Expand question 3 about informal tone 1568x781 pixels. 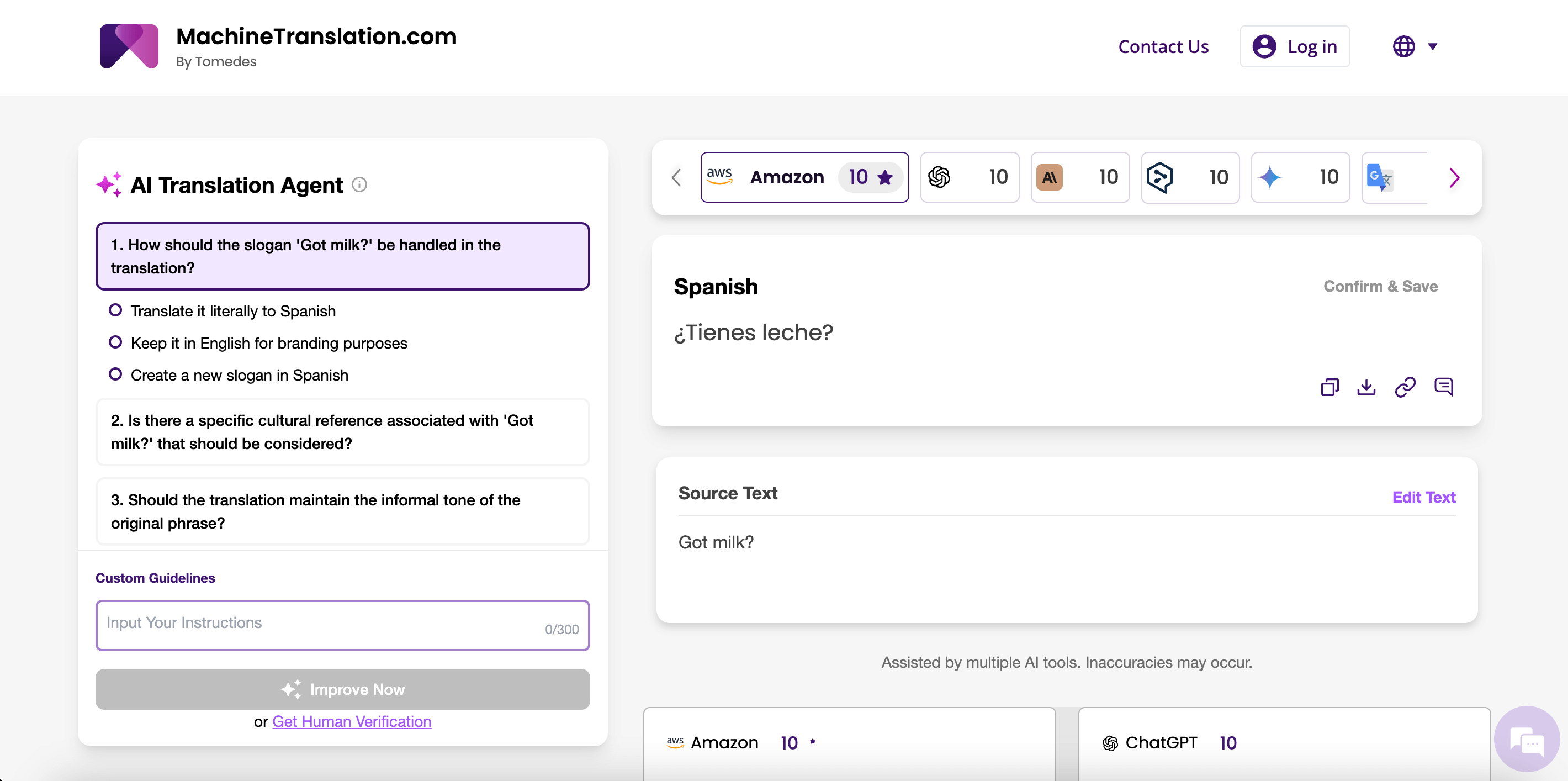point(342,511)
